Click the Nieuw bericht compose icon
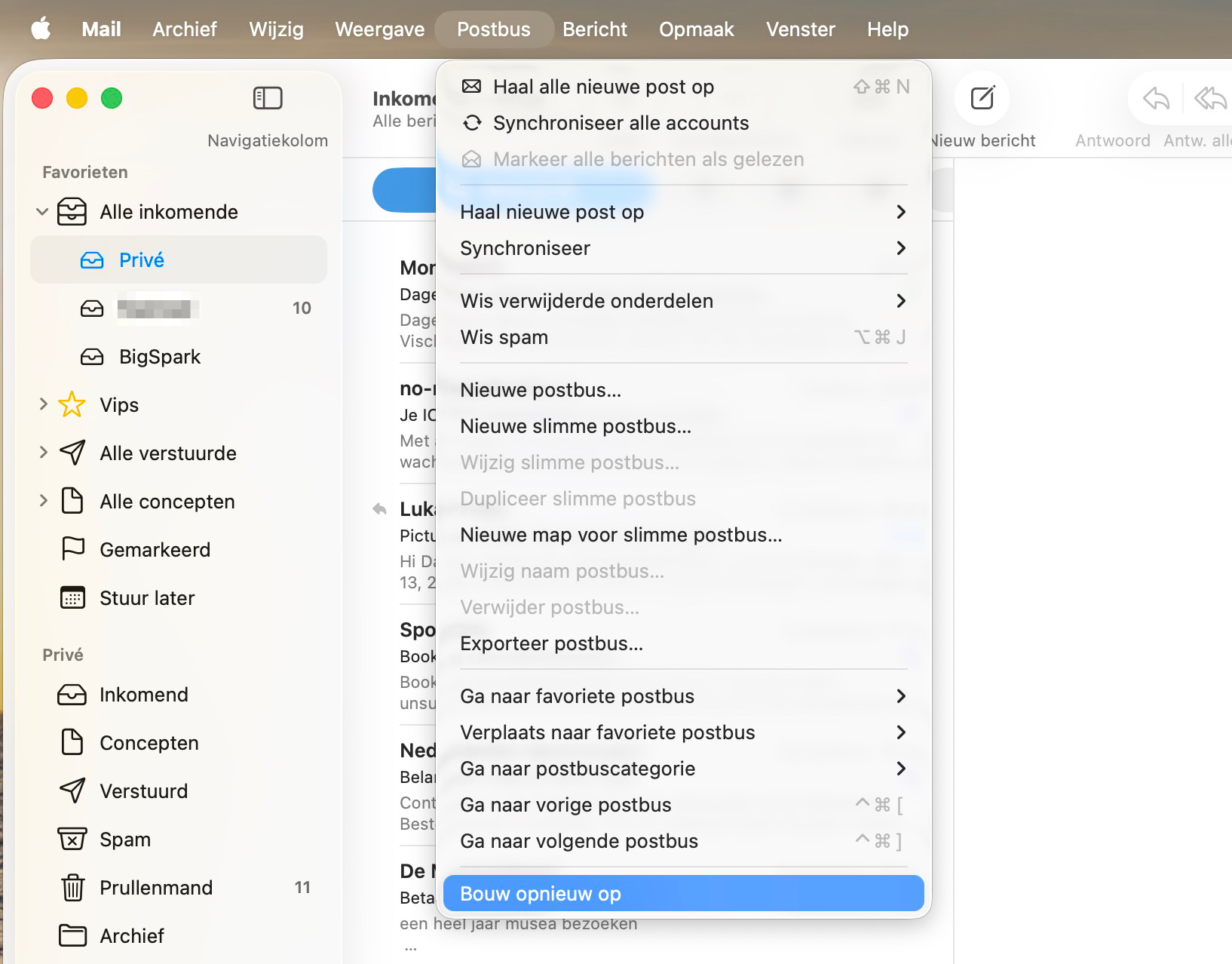Image resolution: width=1232 pixels, height=964 pixels. click(982, 98)
